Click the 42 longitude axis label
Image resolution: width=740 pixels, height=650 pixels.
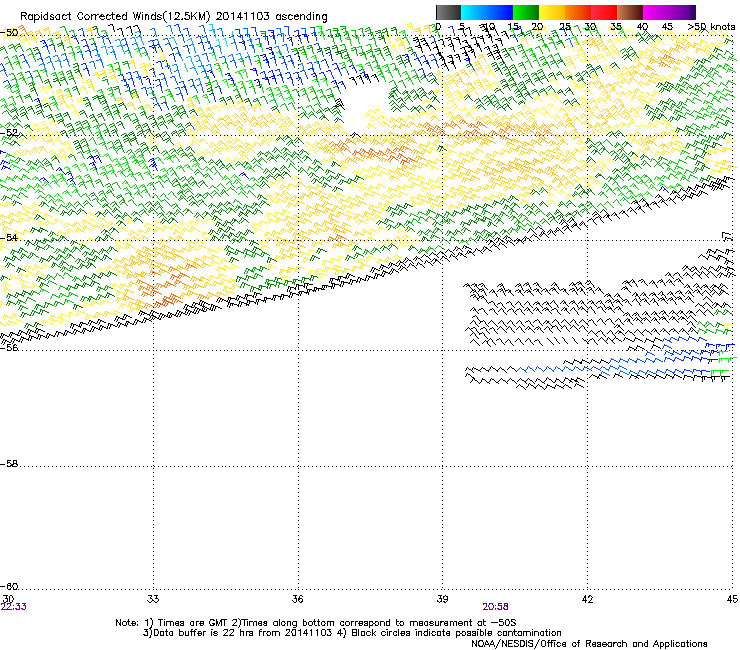tap(587, 599)
